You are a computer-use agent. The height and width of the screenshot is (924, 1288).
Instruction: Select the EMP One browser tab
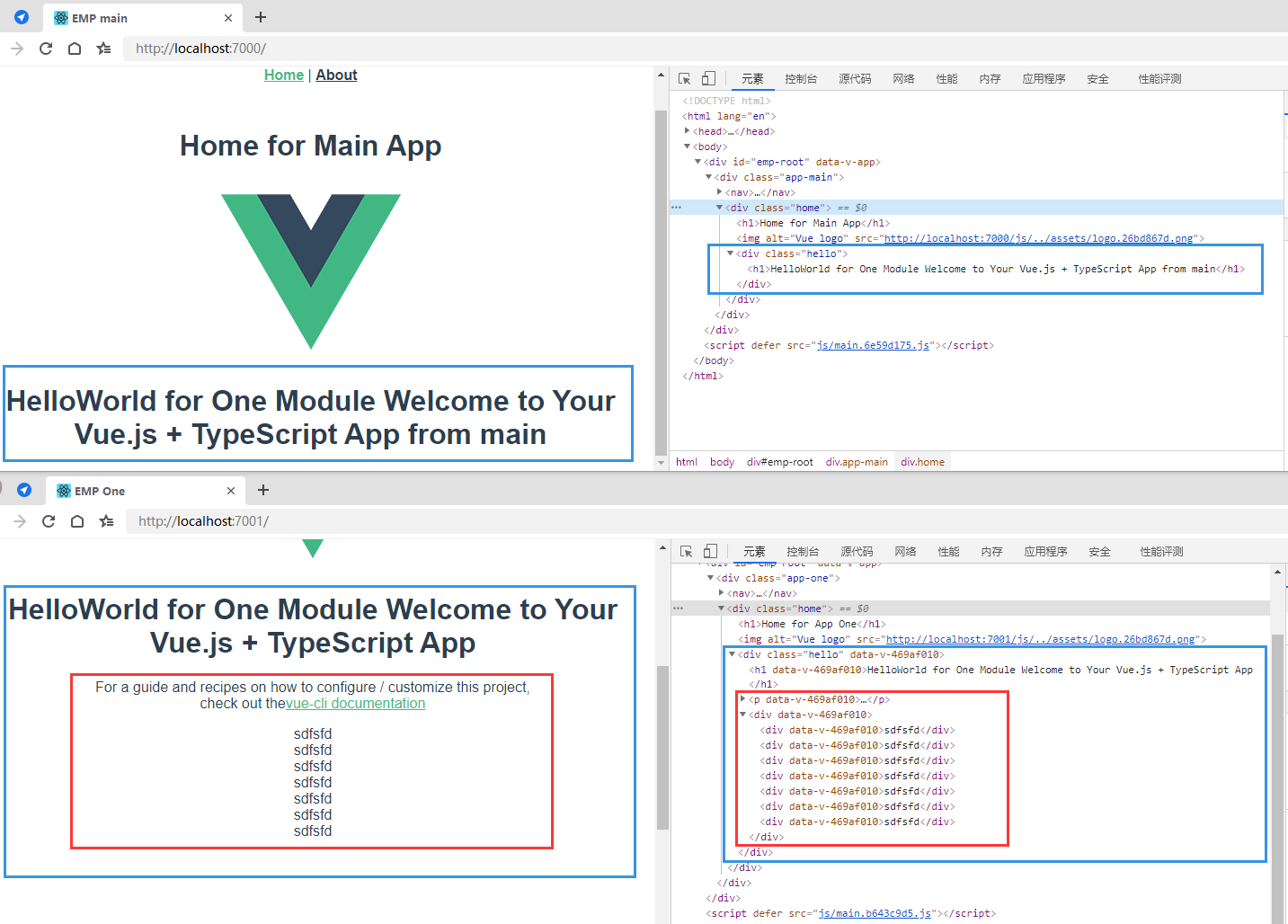145,491
